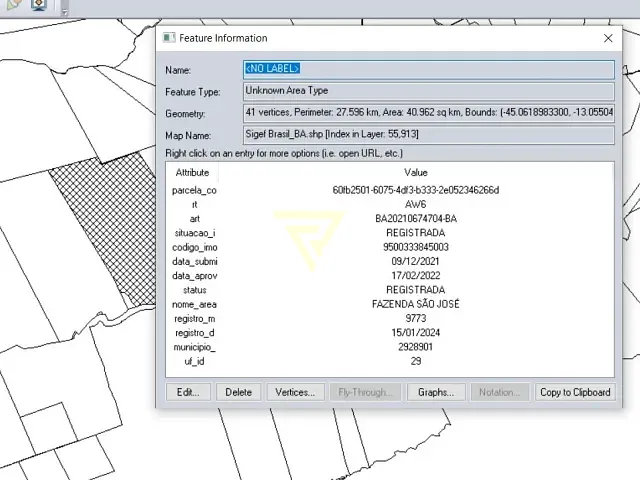Click value 9500333845003
Image resolution: width=640 pixels, height=480 pixels.
(x=416, y=247)
